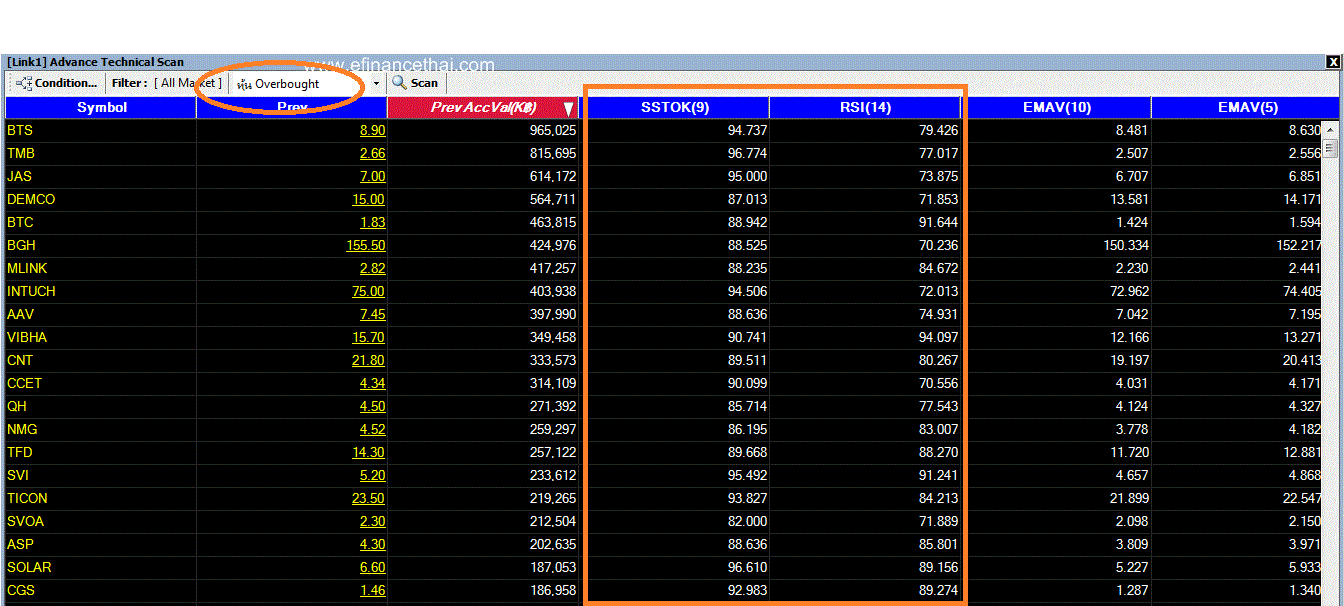Sort by the RSI(14) column header
This screenshot has width=1344, height=606.
point(866,107)
